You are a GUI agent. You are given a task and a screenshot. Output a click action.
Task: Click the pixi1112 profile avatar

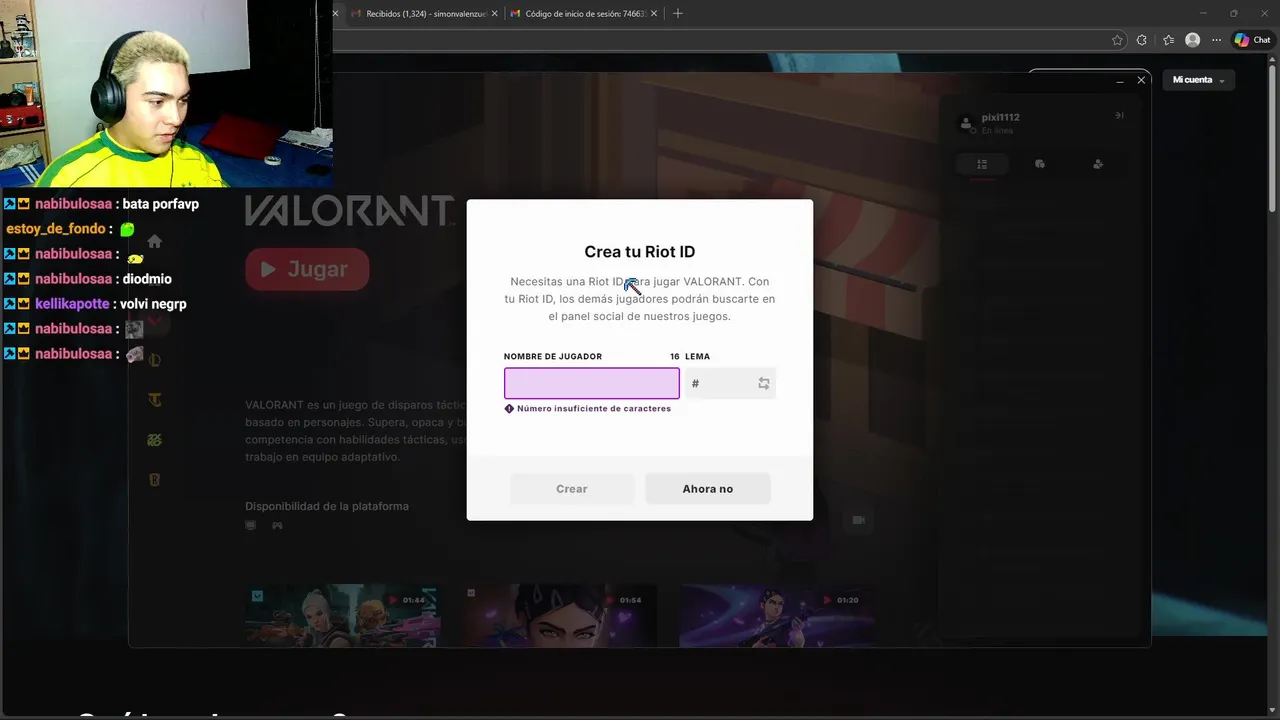(966, 123)
